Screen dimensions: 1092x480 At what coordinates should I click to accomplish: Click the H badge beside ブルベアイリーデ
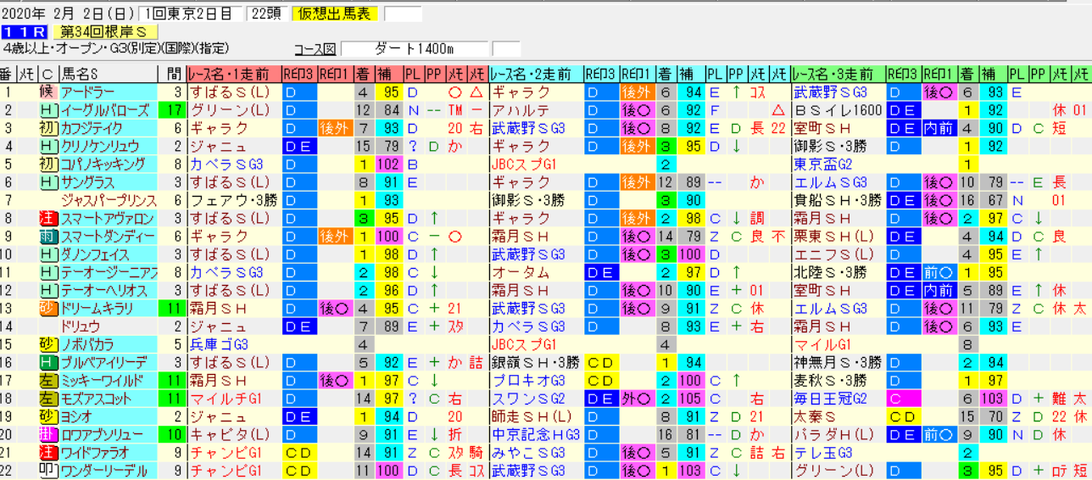point(47,363)
